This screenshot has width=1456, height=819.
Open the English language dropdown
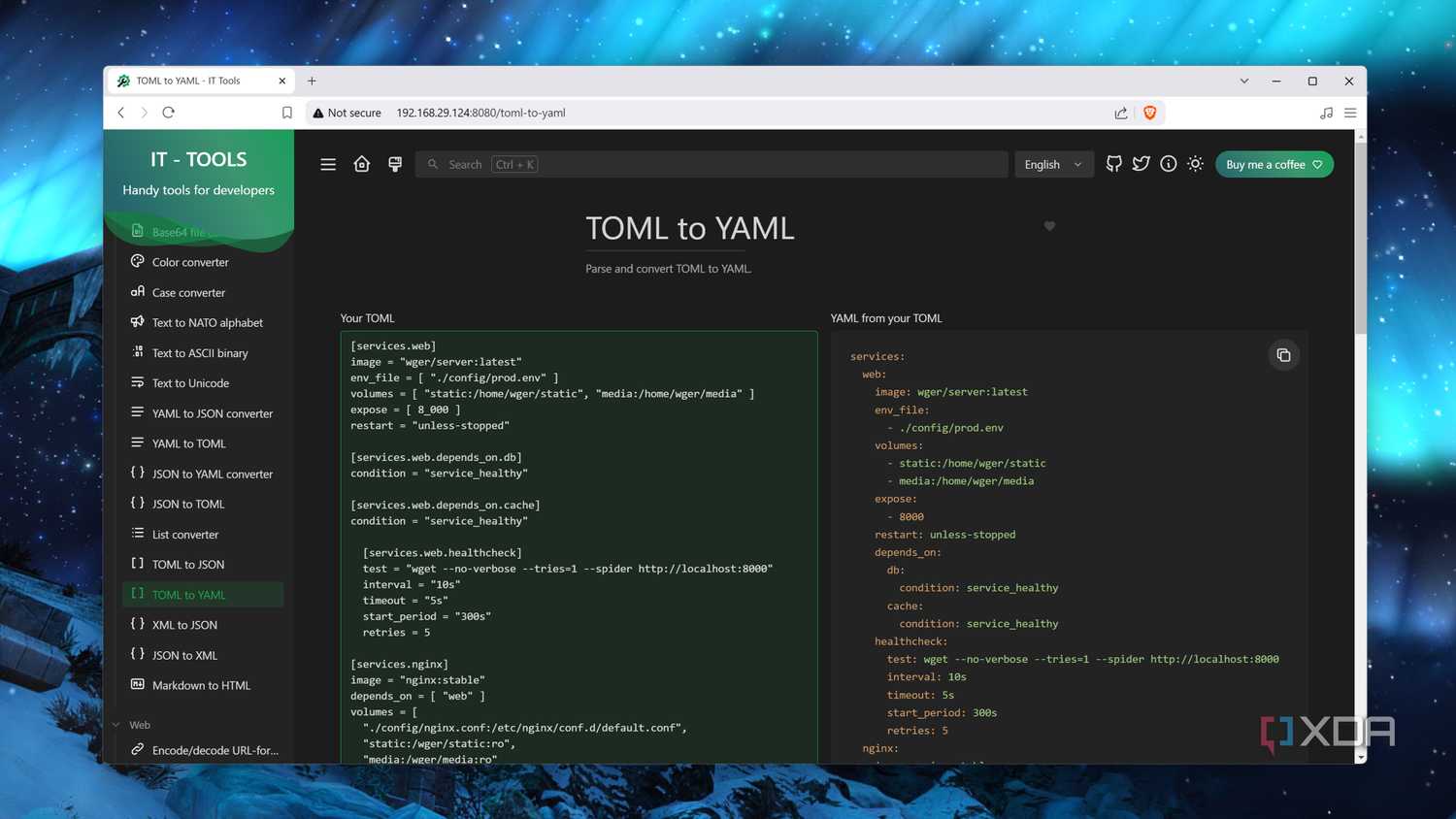tap(1054, 165)
